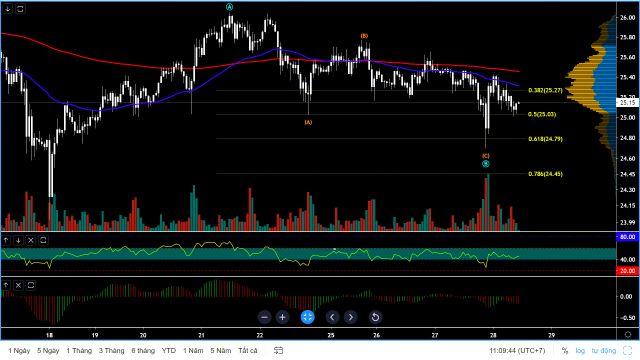Select the 5 Năm date range
Viewport: 640px width, 360px height.
221,350
